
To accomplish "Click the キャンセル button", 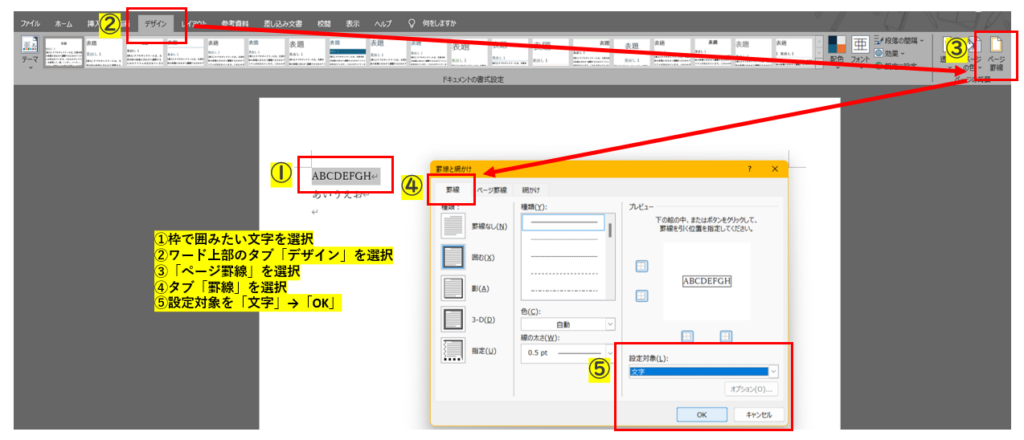I will point(758,415).
